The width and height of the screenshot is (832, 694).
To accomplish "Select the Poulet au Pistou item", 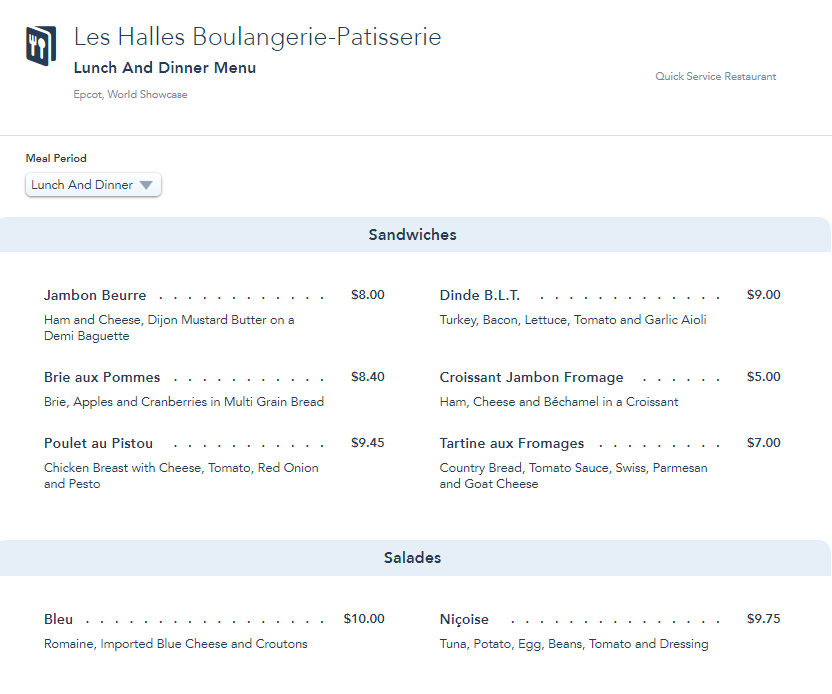I will coord(98,443).
